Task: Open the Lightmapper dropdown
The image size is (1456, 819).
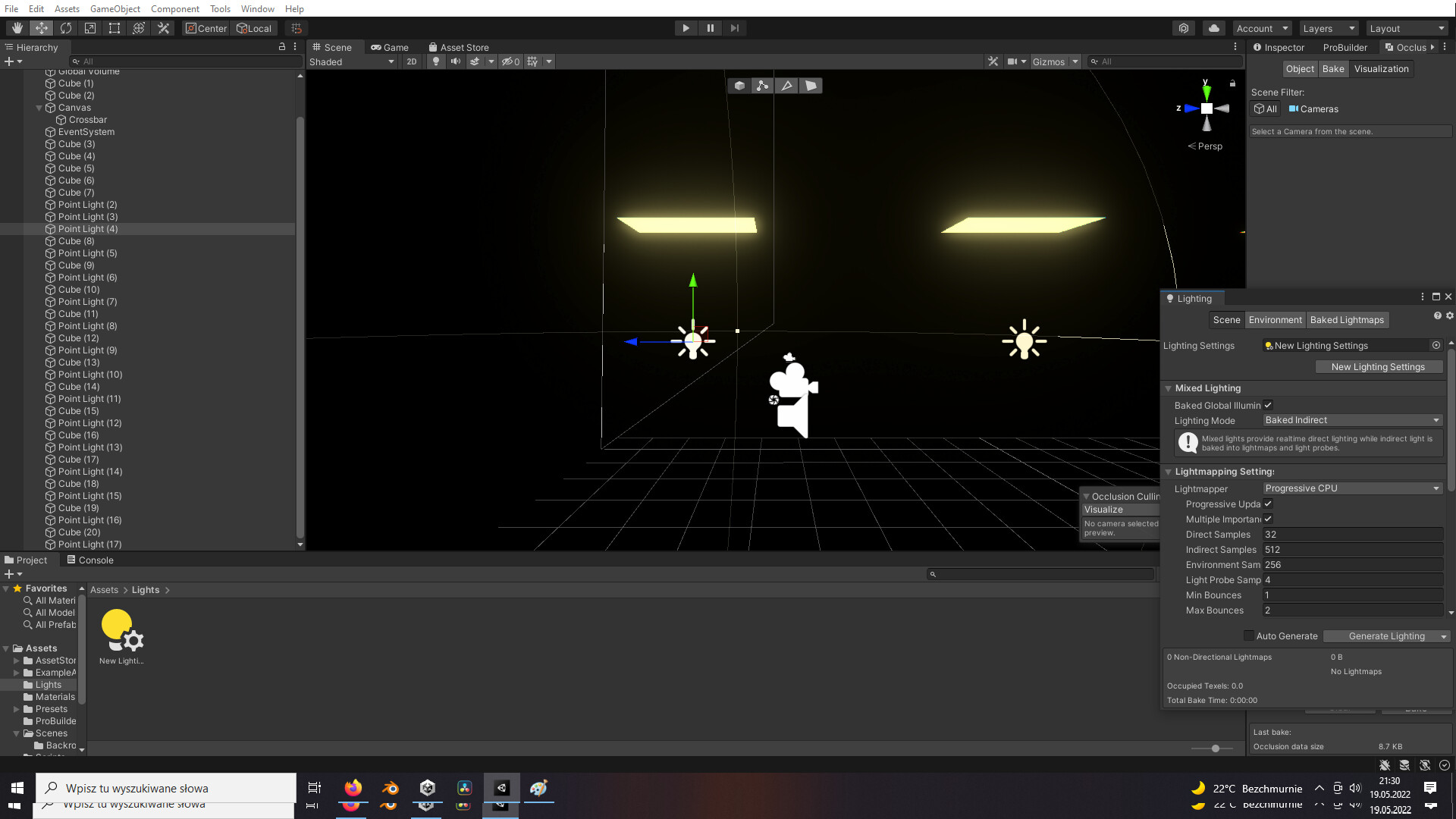Action: point(1352,488)
